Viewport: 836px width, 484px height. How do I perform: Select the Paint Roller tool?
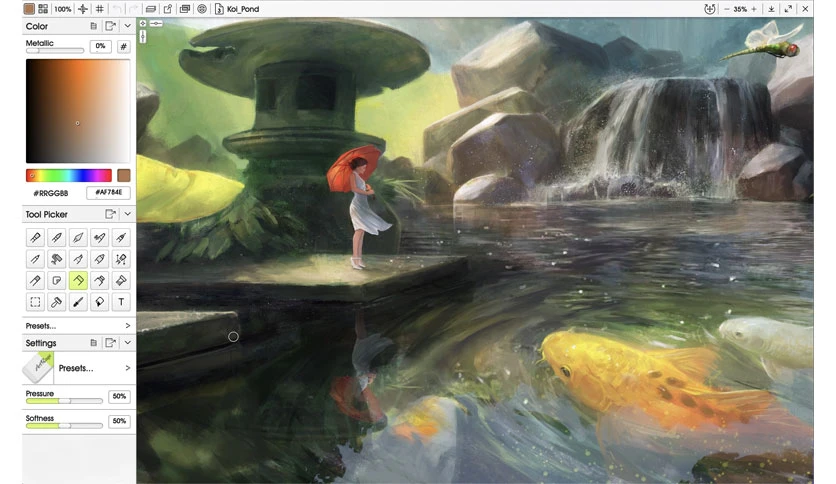coord(57,259)
